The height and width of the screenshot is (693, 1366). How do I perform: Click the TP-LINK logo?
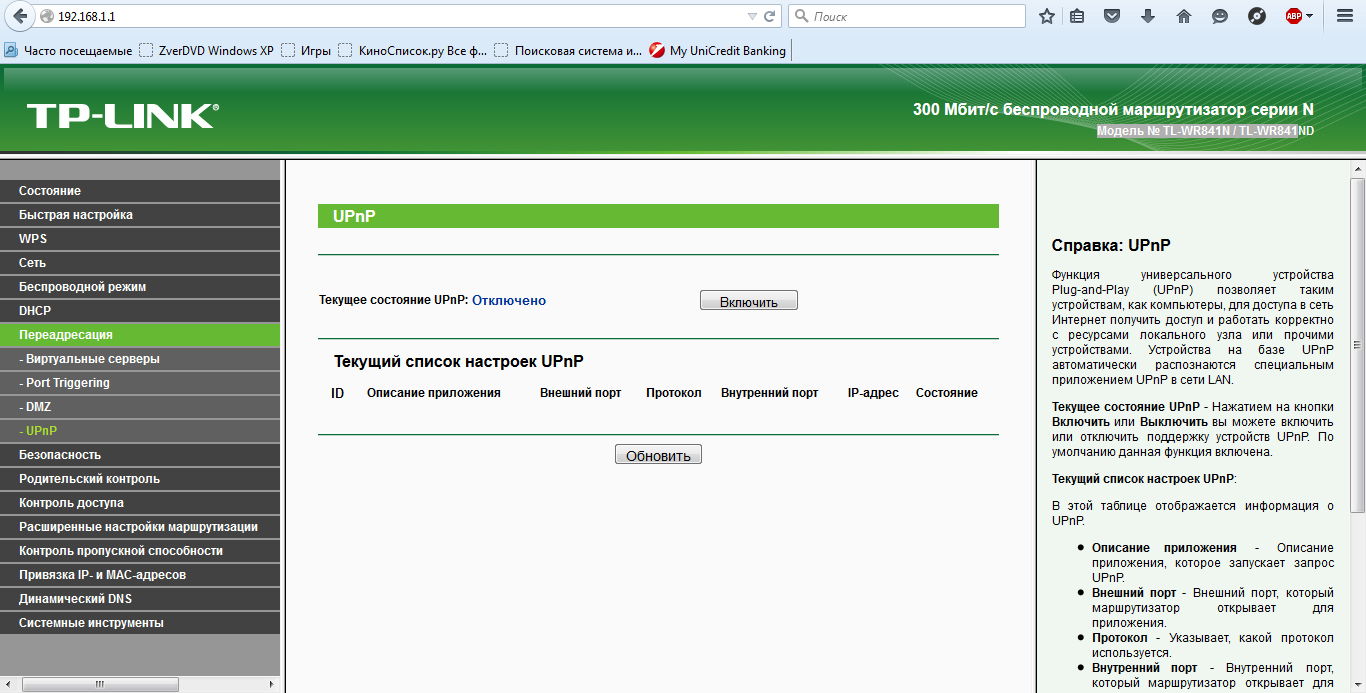click(122, 116)
